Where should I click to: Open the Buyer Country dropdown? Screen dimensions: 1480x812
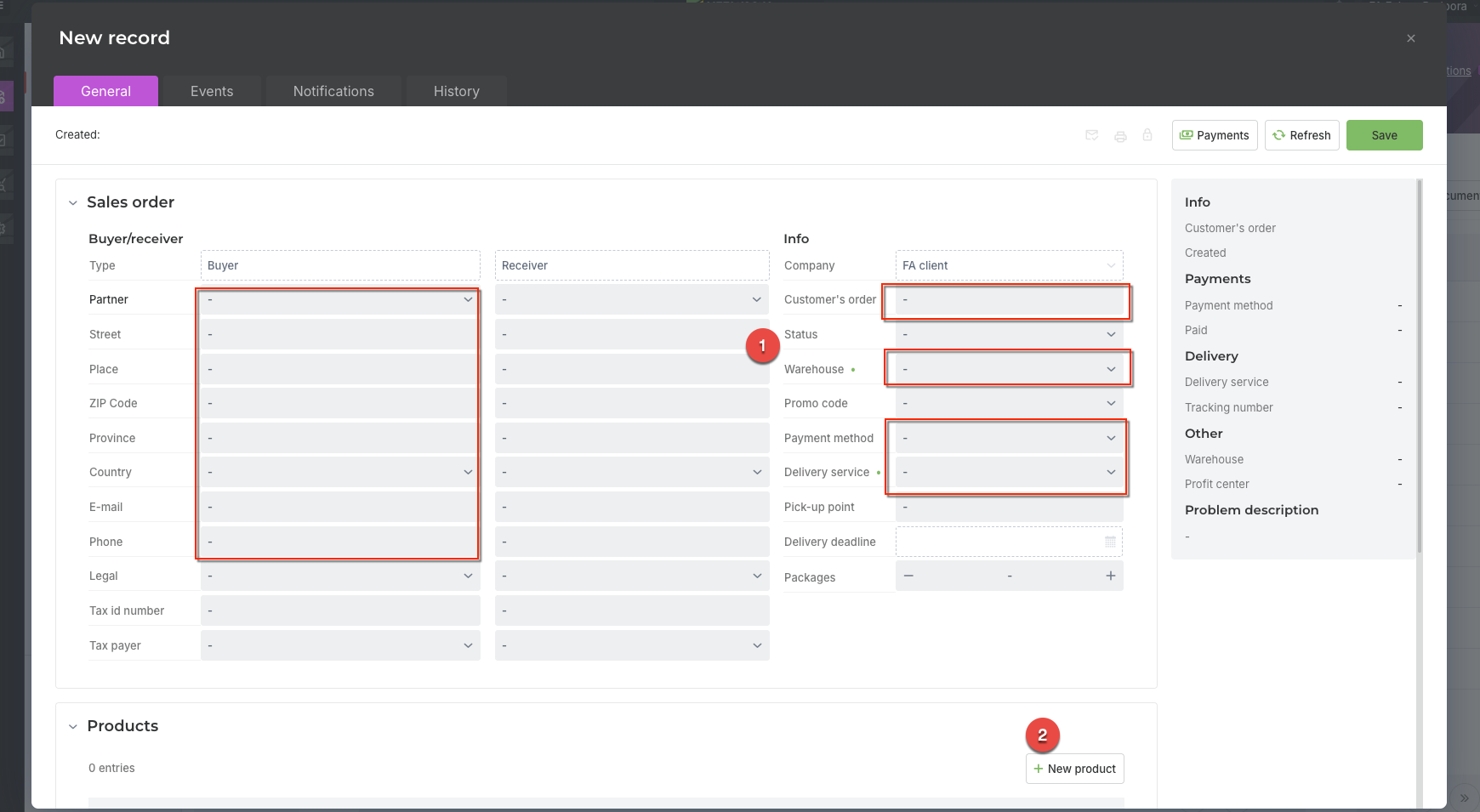(340, 472)
